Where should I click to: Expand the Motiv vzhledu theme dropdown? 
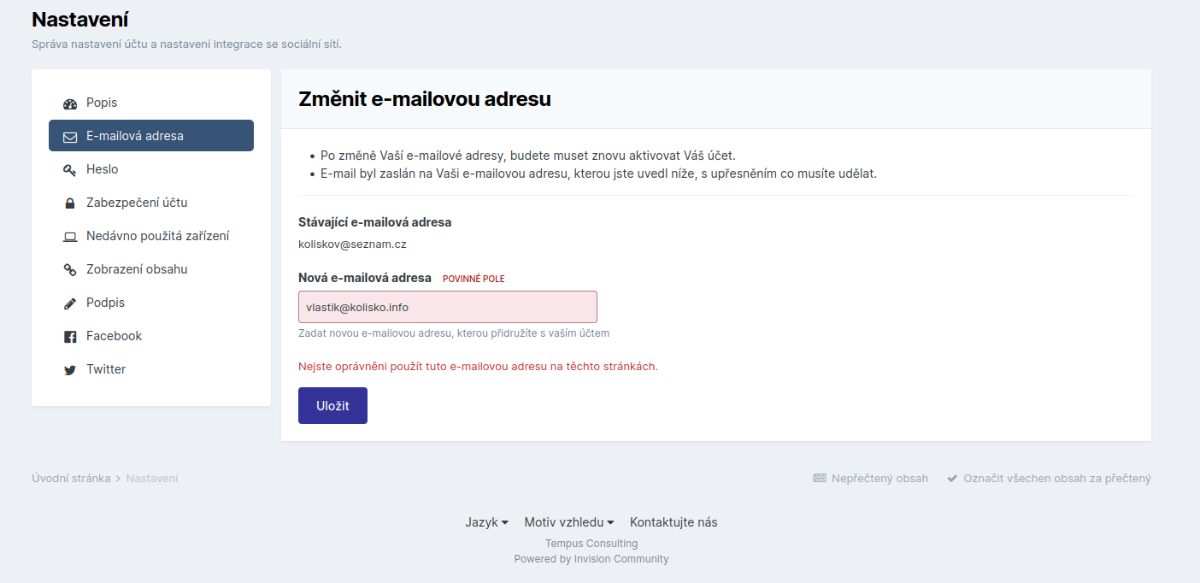click(569, 522)
